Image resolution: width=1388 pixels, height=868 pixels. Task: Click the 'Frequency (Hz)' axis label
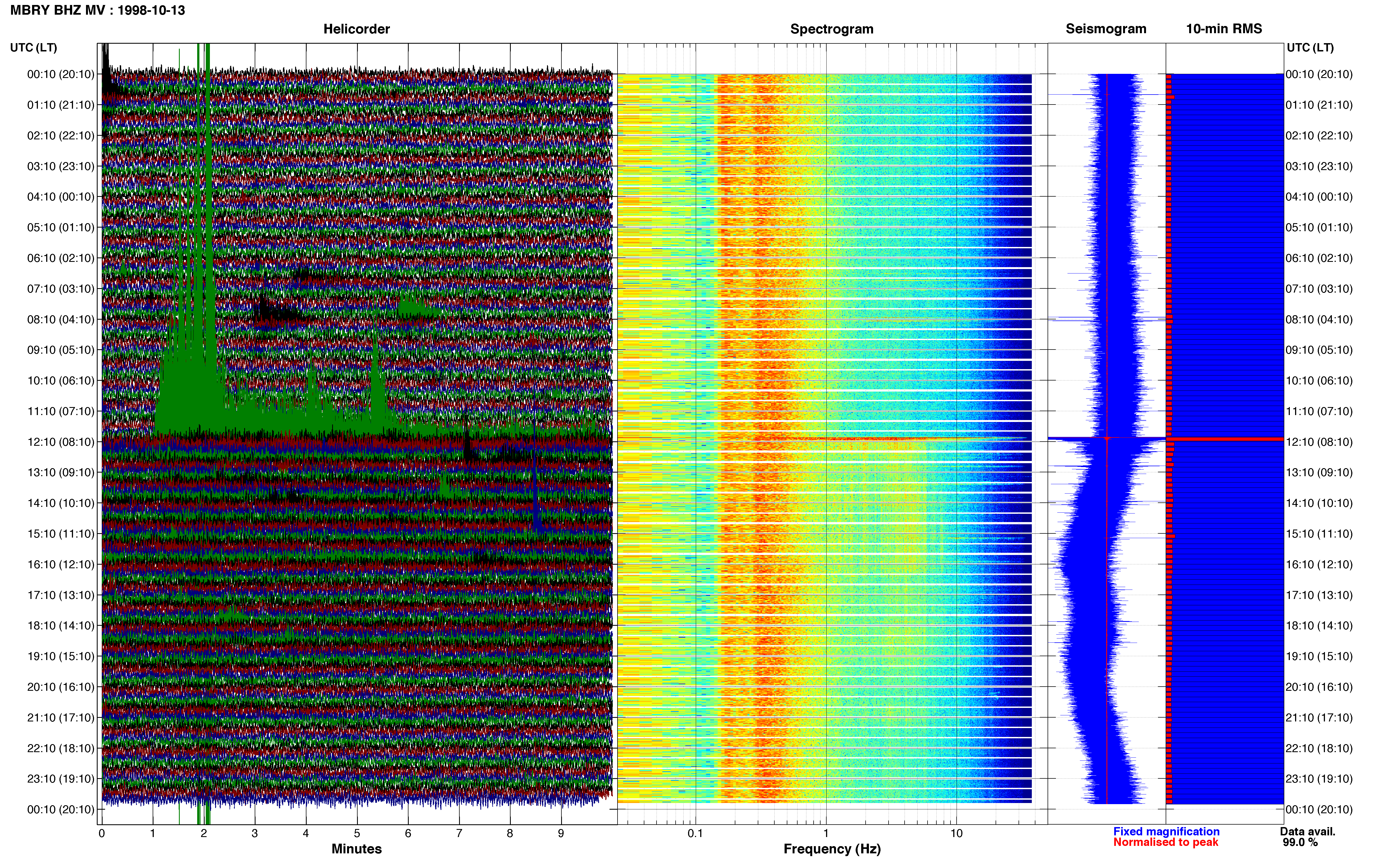click(x=832, y=849)
